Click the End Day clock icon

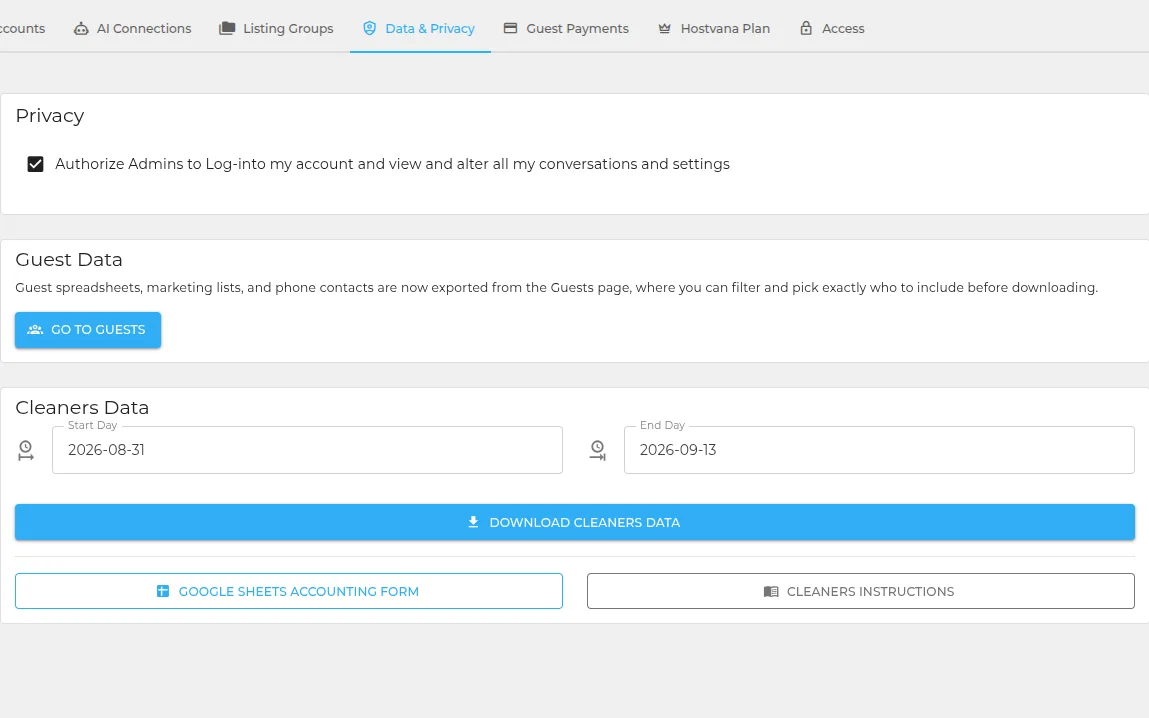pos(598,450)
